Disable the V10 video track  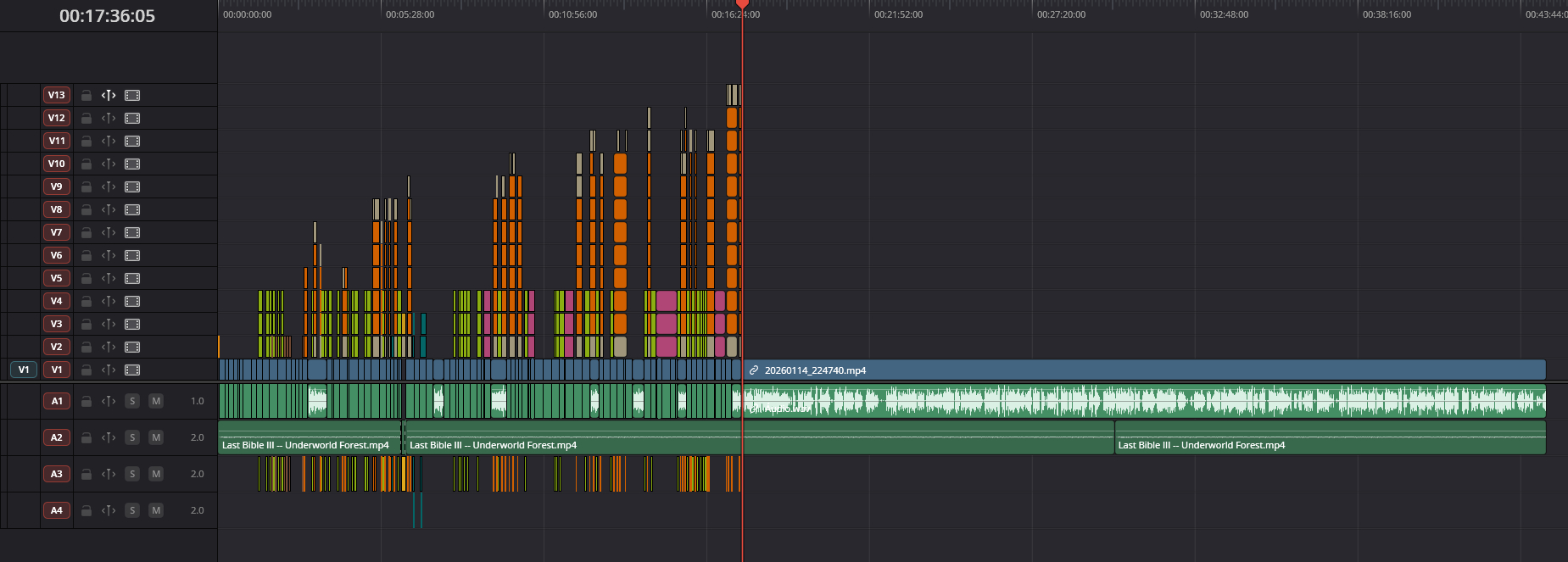tap(132, 164)
